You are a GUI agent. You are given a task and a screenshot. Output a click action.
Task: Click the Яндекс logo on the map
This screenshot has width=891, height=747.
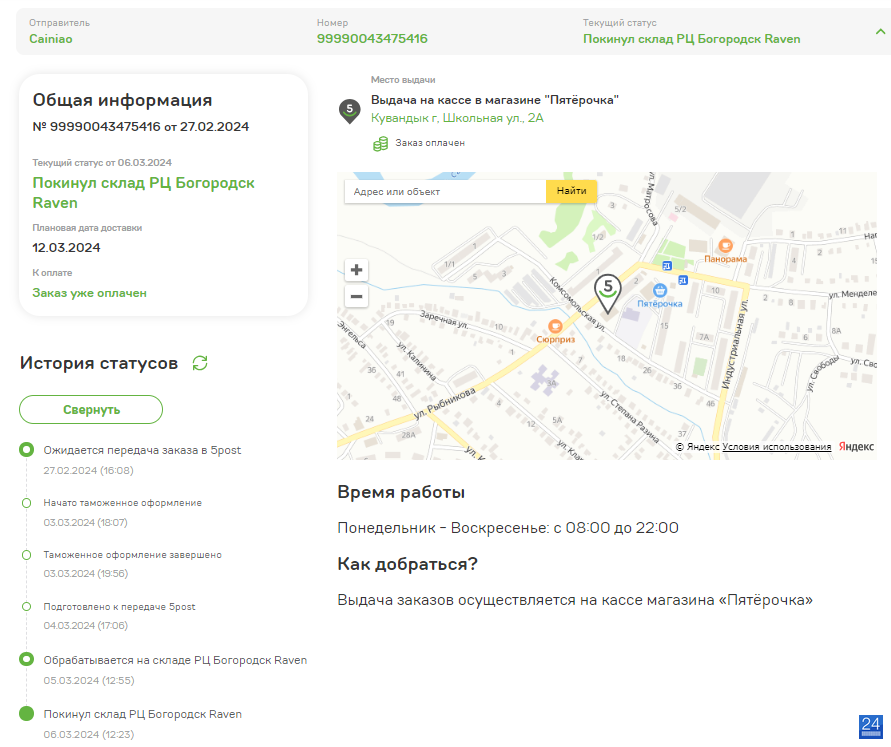click(x=856, y=447)
